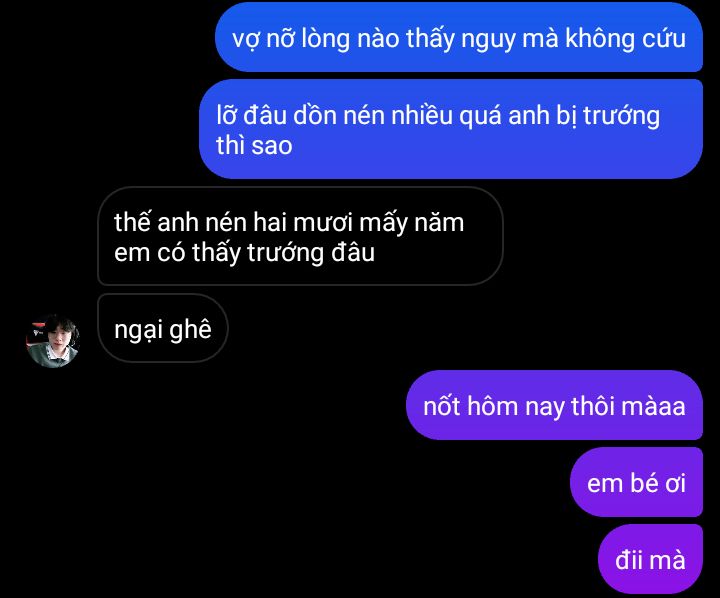Select the message "vợ nỡ lòng nào thấy nguy mà không cứu"
Screen dimensions: 720x598
click(x=459, y=38)
